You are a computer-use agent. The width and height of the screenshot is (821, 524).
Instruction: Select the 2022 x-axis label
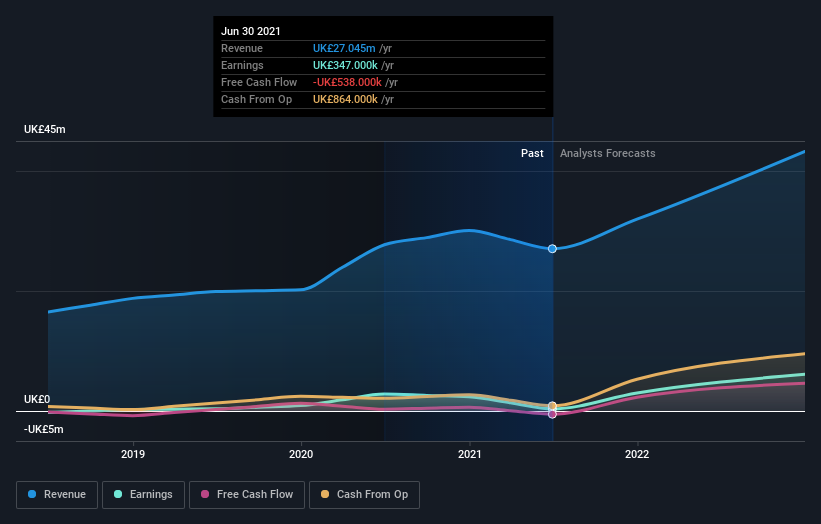tap(637, 454)
